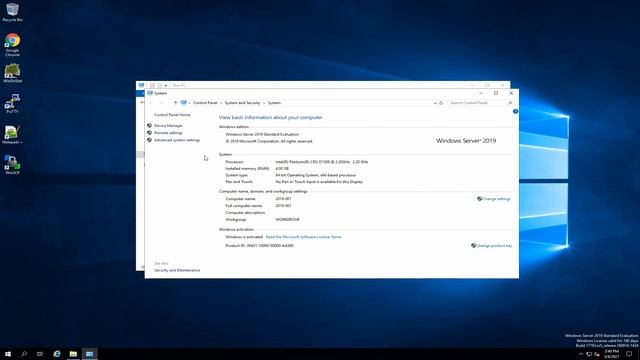Refresh the System window address bar
This screenshot has width=640, height=360.
(x=441, y=103)
